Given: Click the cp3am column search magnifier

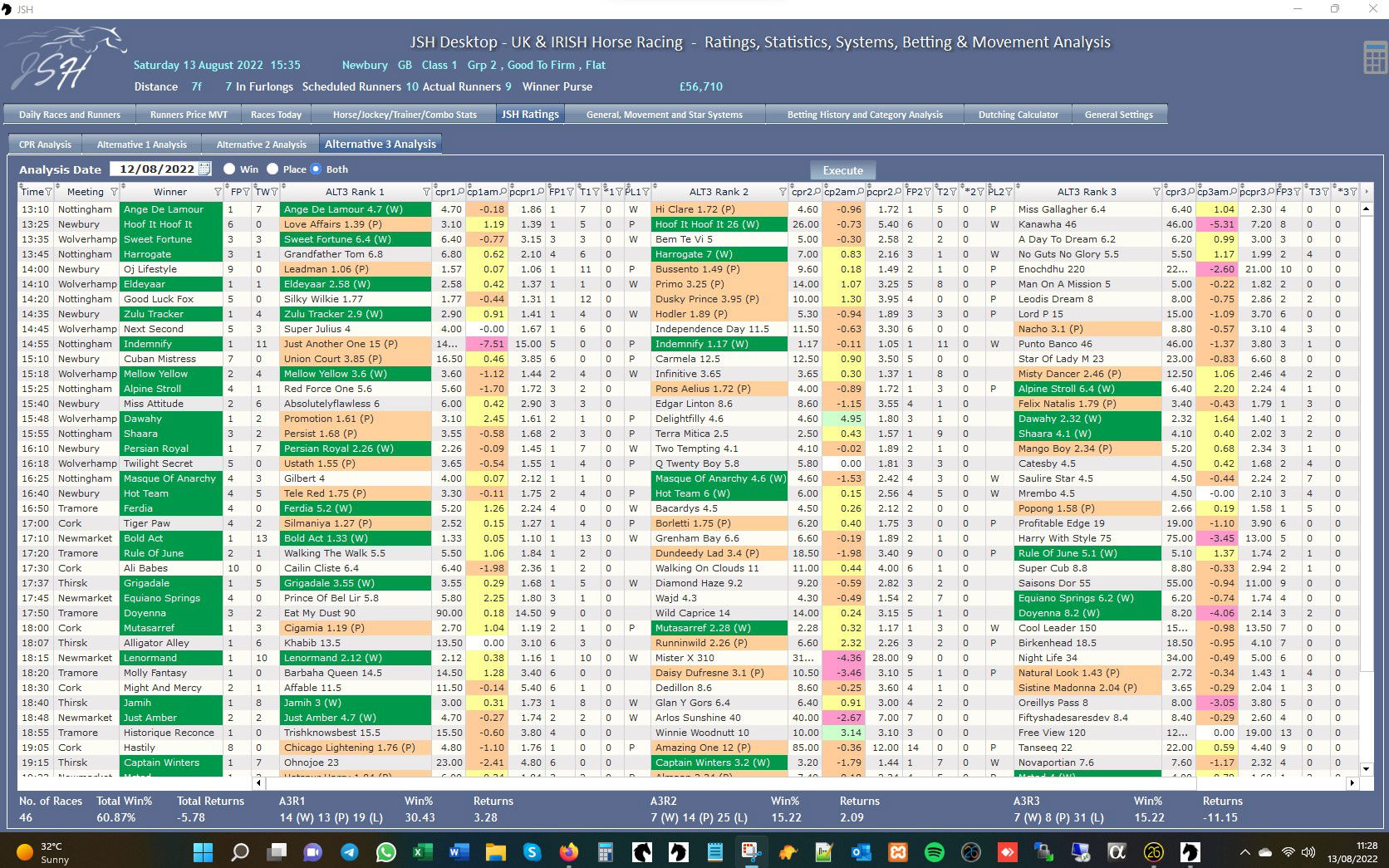Looking at the screenshot, I should point(1234,192).
